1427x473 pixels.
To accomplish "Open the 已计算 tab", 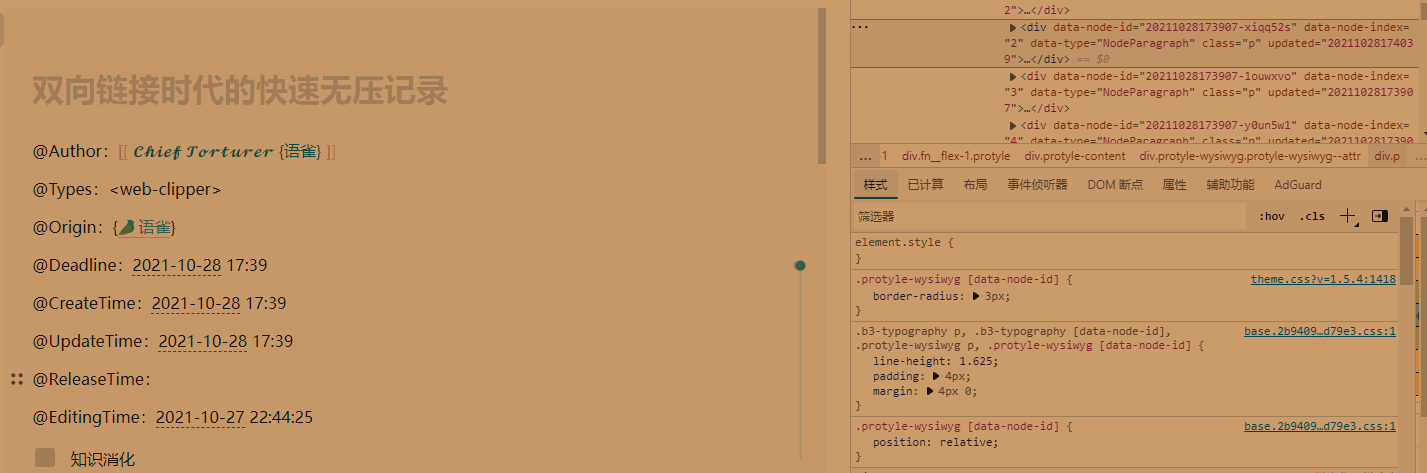I will click(x=925, y=185).
